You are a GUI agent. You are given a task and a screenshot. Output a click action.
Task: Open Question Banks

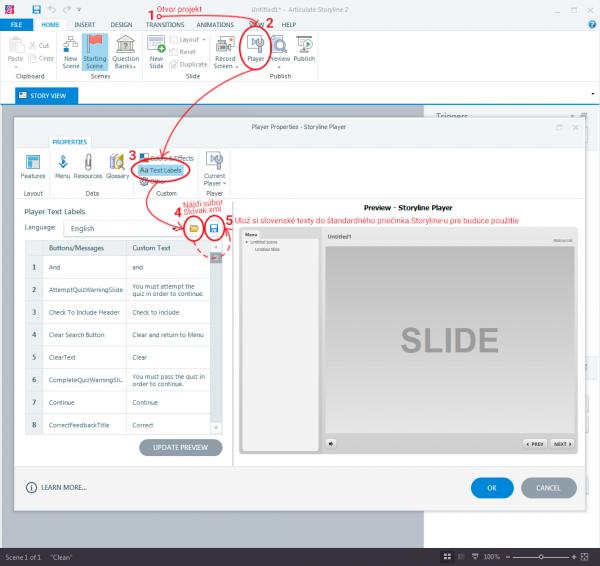[x=126, y=52]
